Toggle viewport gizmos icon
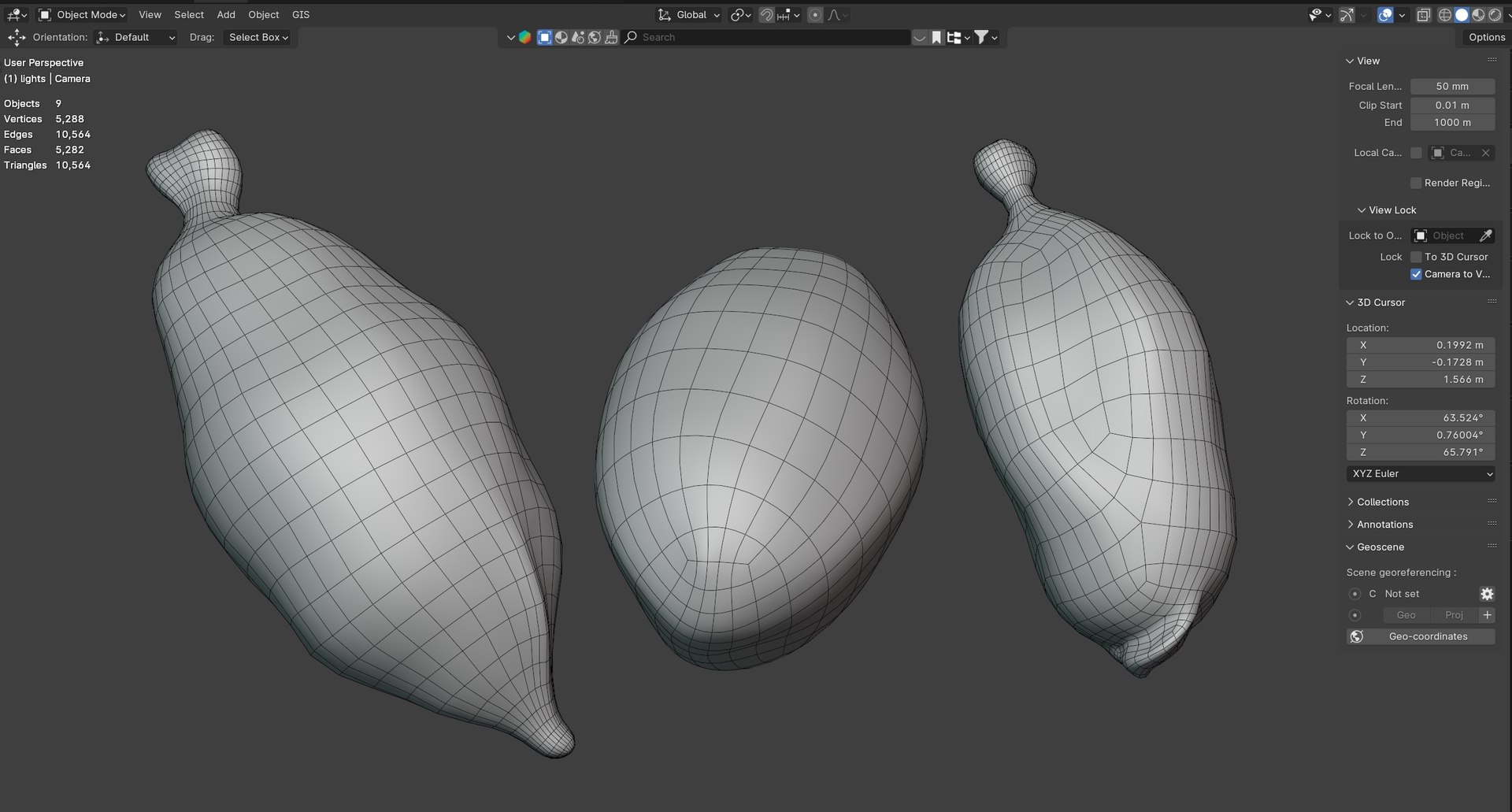The height and width of the screenshot is (812, 1512). 1347,15
